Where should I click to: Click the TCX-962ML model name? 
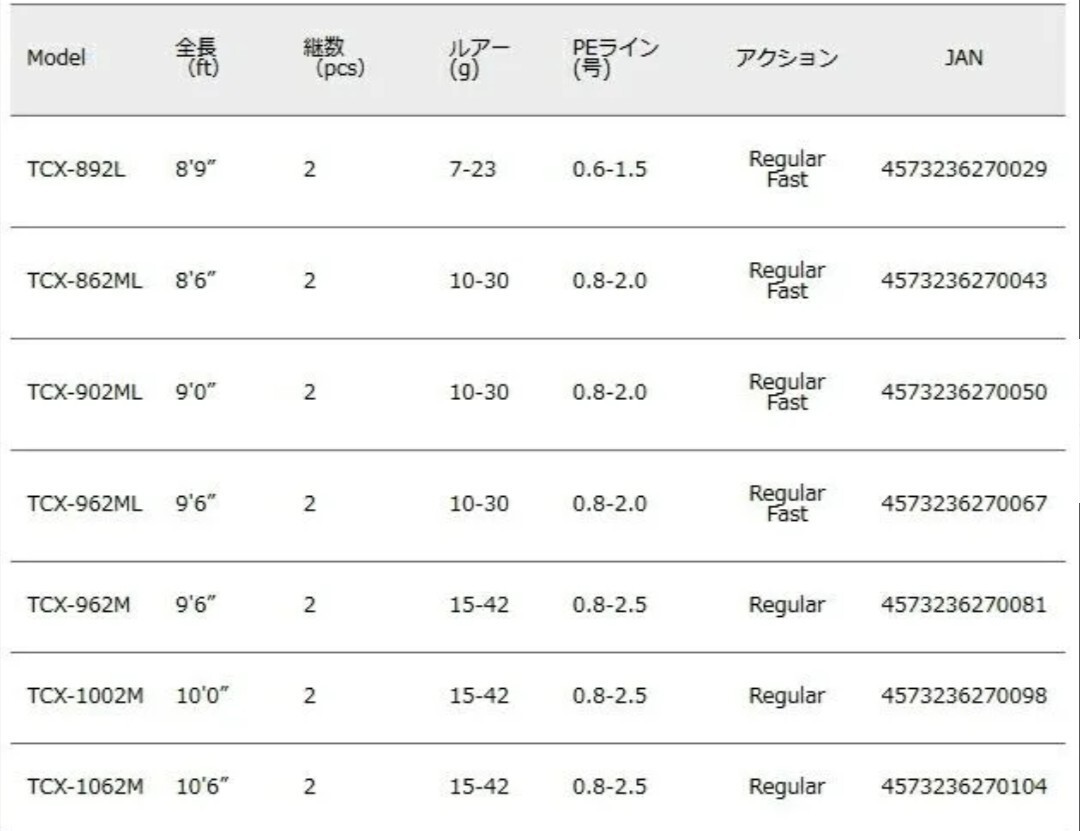pos(84,504)
